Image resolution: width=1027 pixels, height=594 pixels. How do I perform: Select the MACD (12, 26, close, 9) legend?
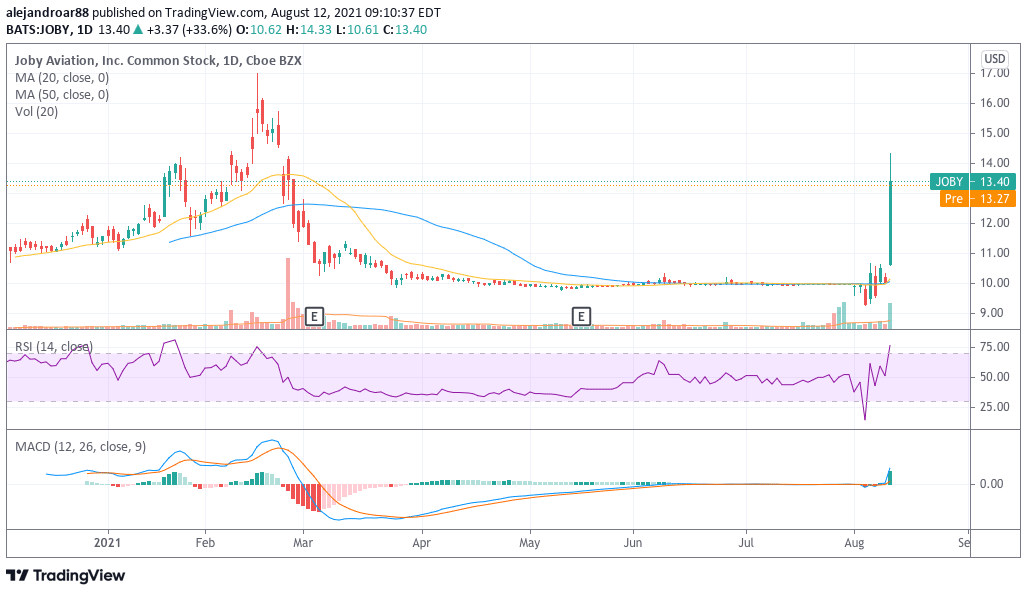[x=81, y=447]
